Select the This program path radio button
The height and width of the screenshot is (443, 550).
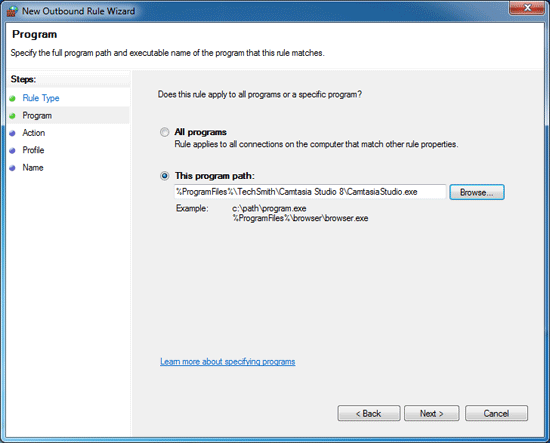coord(164,176)
